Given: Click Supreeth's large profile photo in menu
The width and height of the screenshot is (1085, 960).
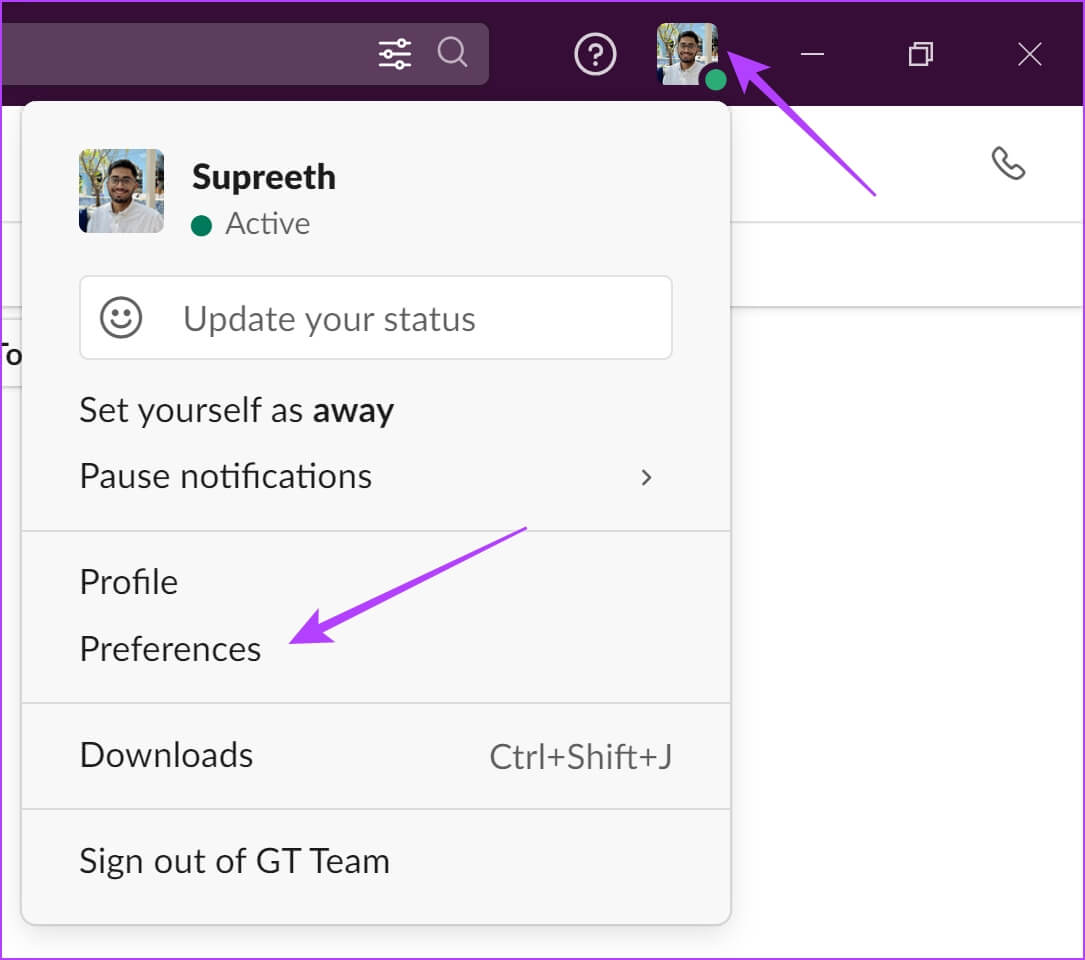Looking at the screenshot, I should pyautogui.click(x=122, y=191).
